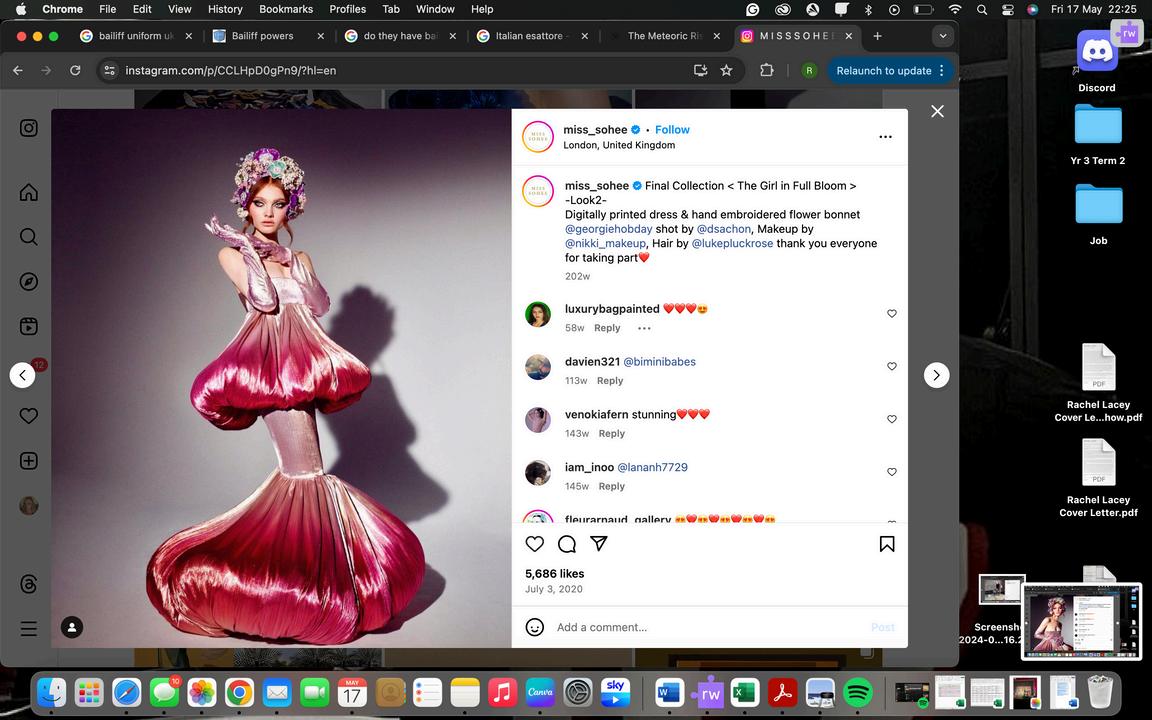Screen dimensions: 1152x720
Task: View site information icon in address bar
Action: pos(109,71)
